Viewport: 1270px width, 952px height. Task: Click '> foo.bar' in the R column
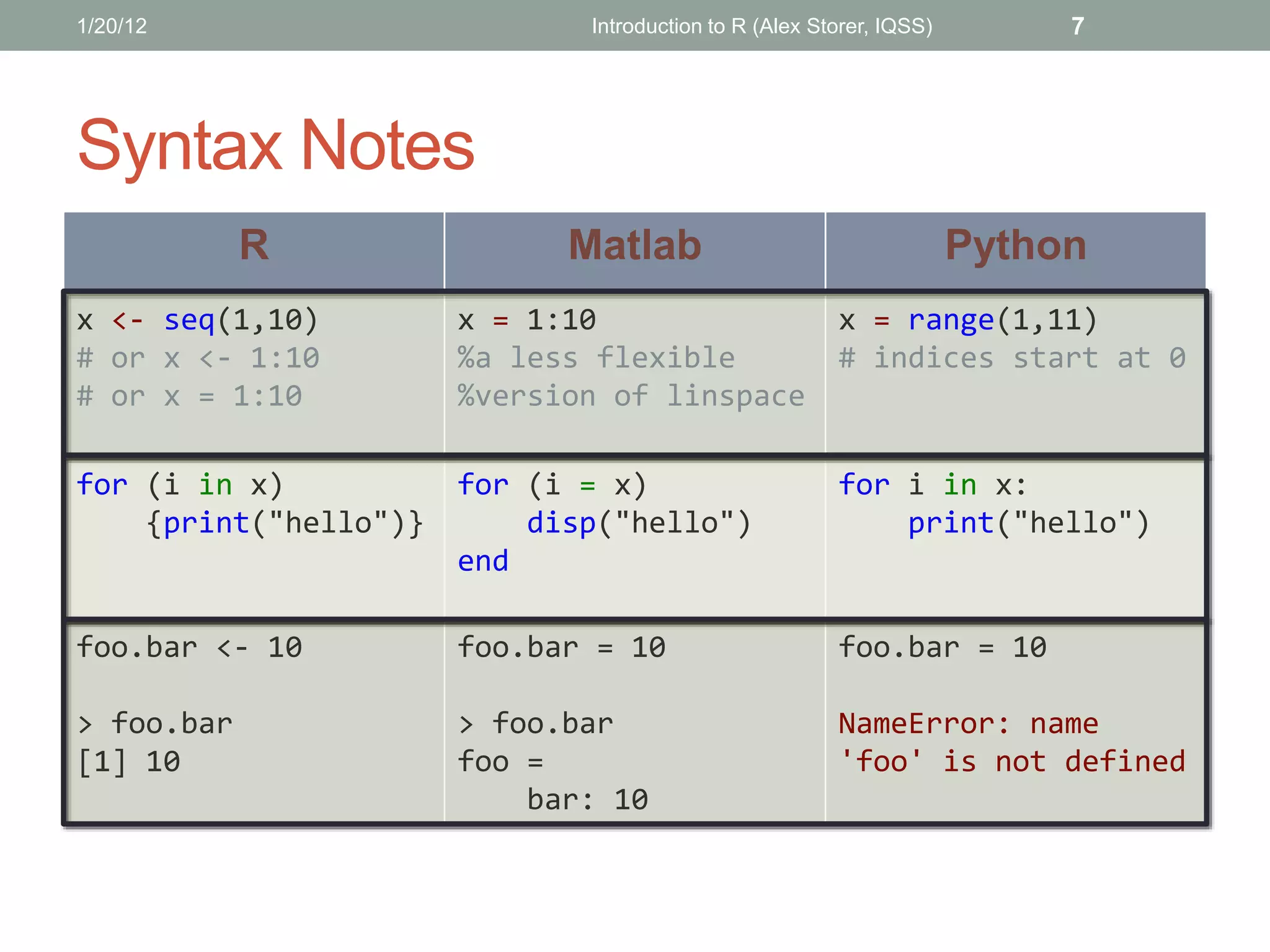[154, 724]
